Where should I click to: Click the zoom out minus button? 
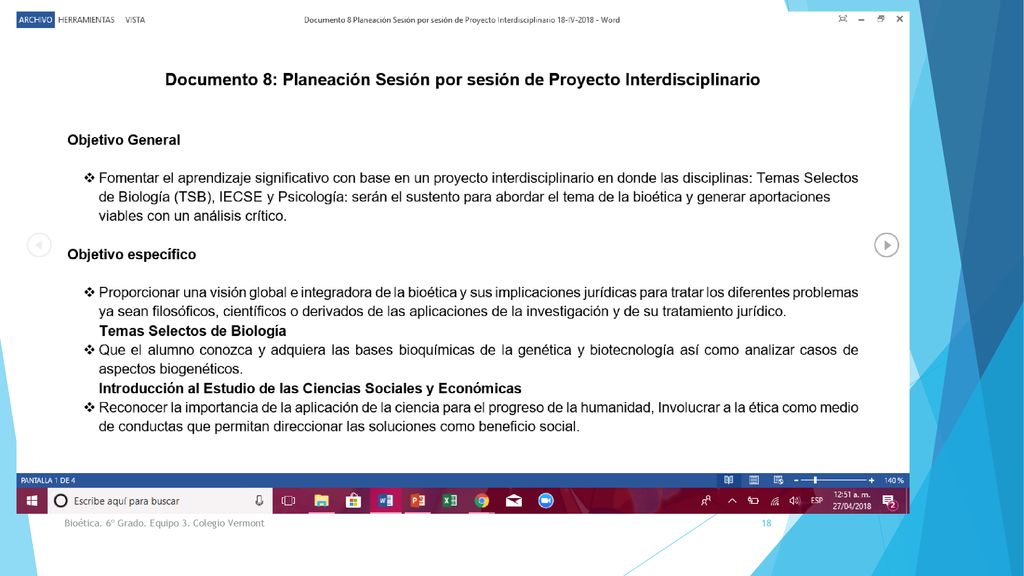[x=796, y=480]
